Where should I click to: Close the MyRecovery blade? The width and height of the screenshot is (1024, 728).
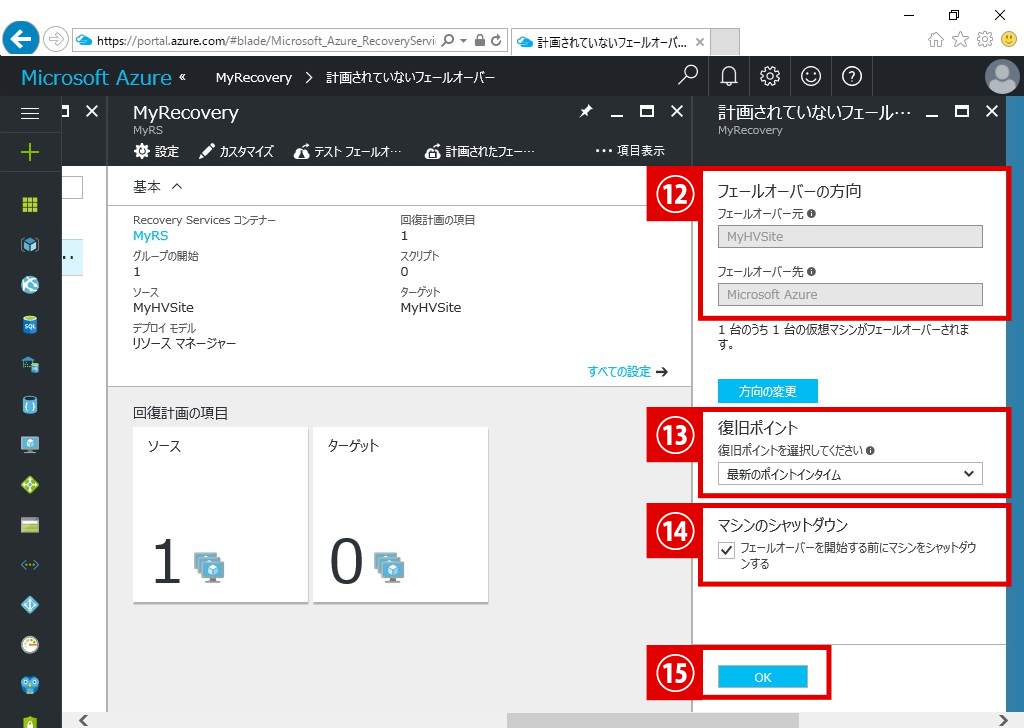[677, 112]
